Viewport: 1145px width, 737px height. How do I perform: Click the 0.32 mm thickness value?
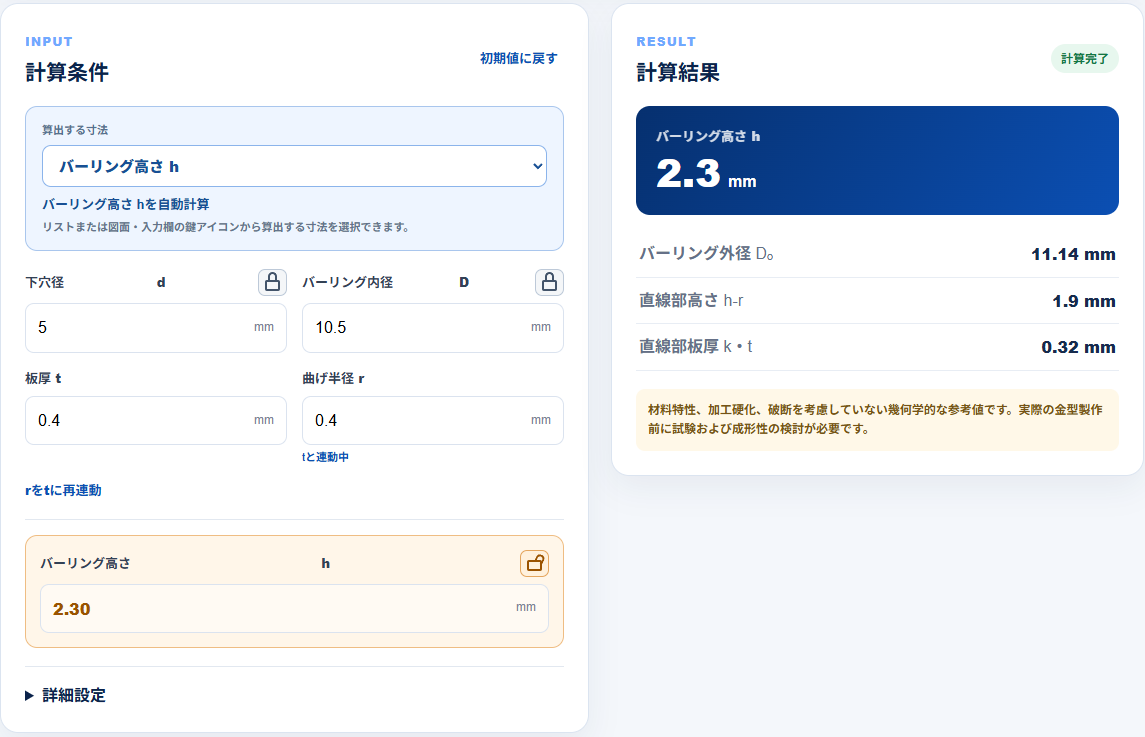1078,347
